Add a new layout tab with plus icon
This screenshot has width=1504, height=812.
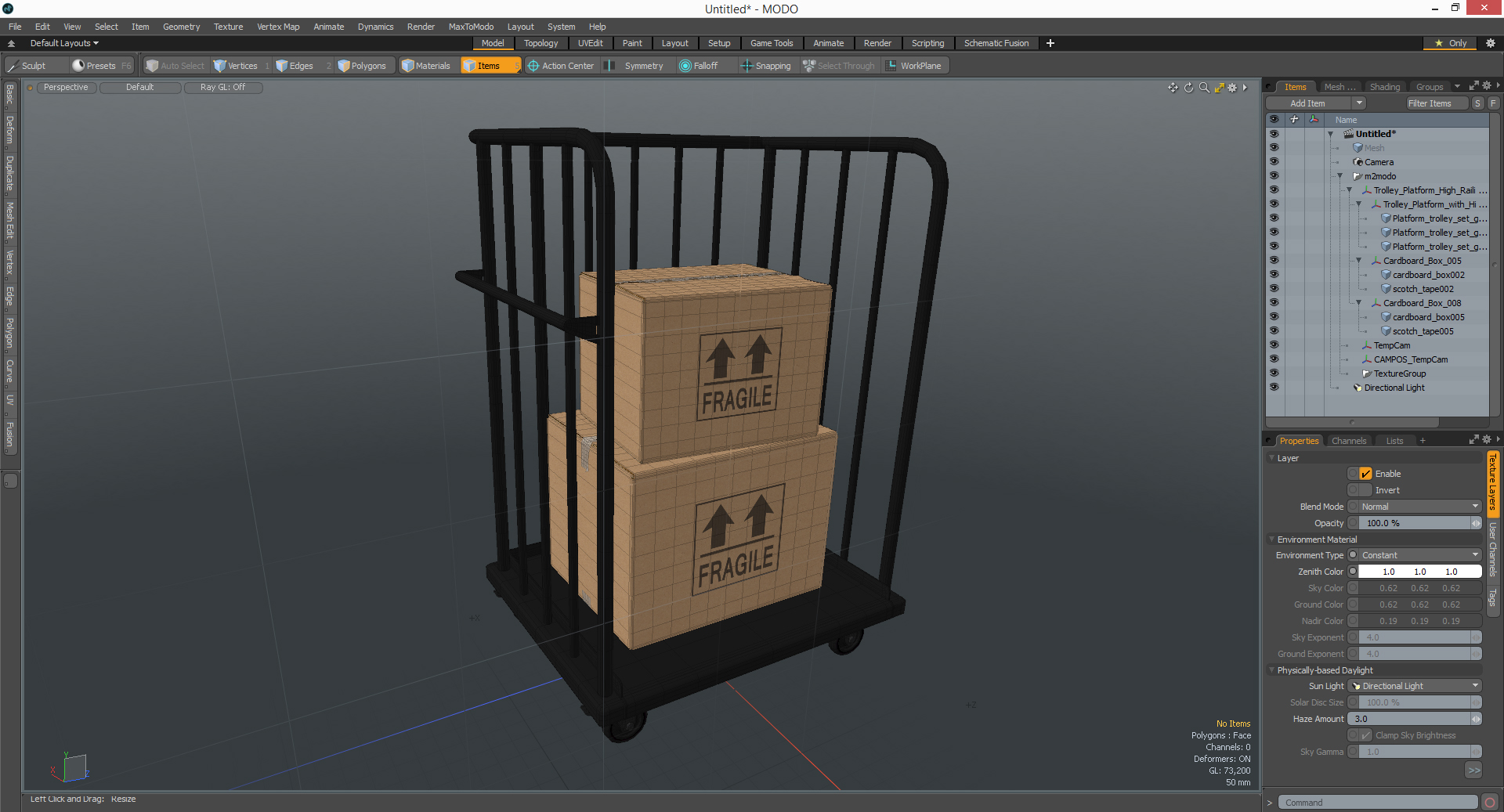tap(1050, 43)
